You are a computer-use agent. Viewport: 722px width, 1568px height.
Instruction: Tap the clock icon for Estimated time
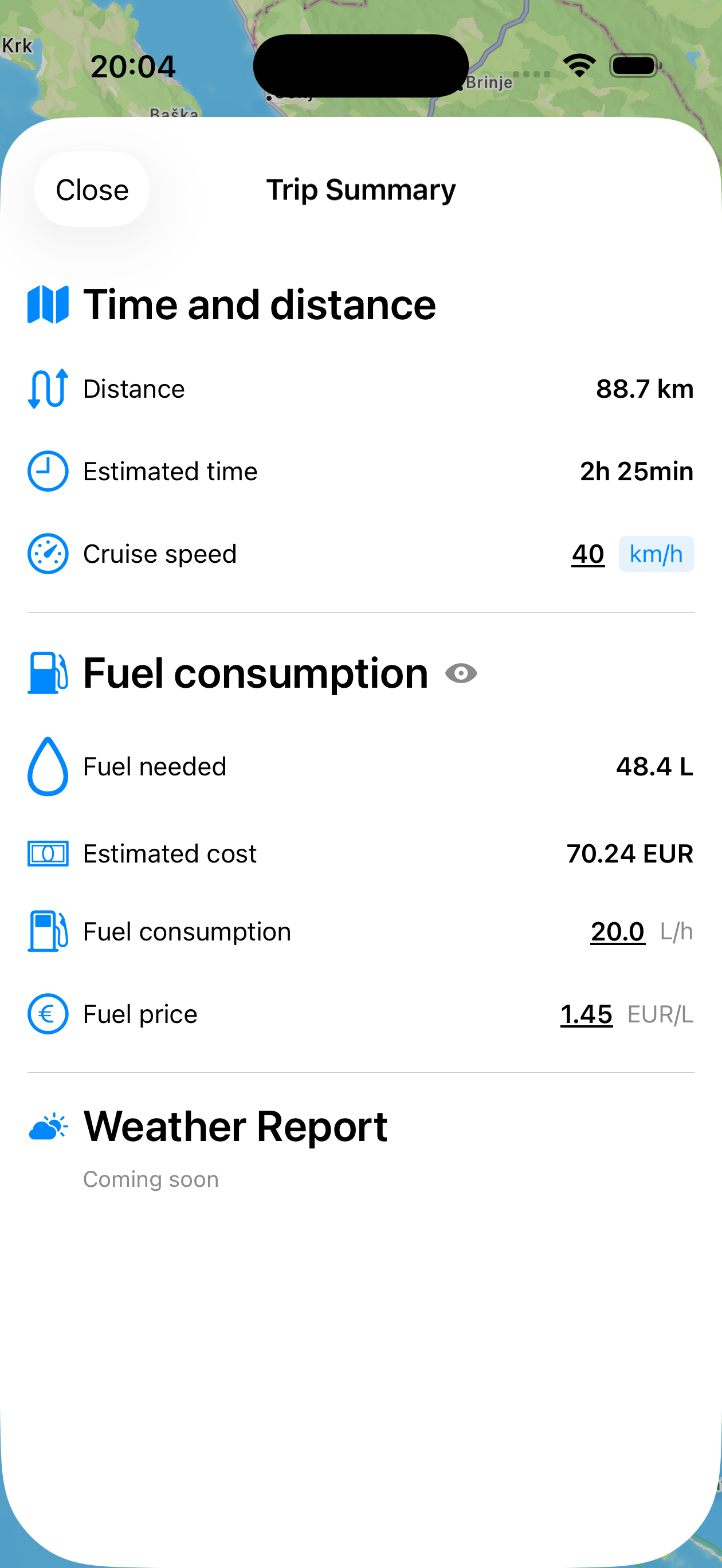[x=48, y=471]
